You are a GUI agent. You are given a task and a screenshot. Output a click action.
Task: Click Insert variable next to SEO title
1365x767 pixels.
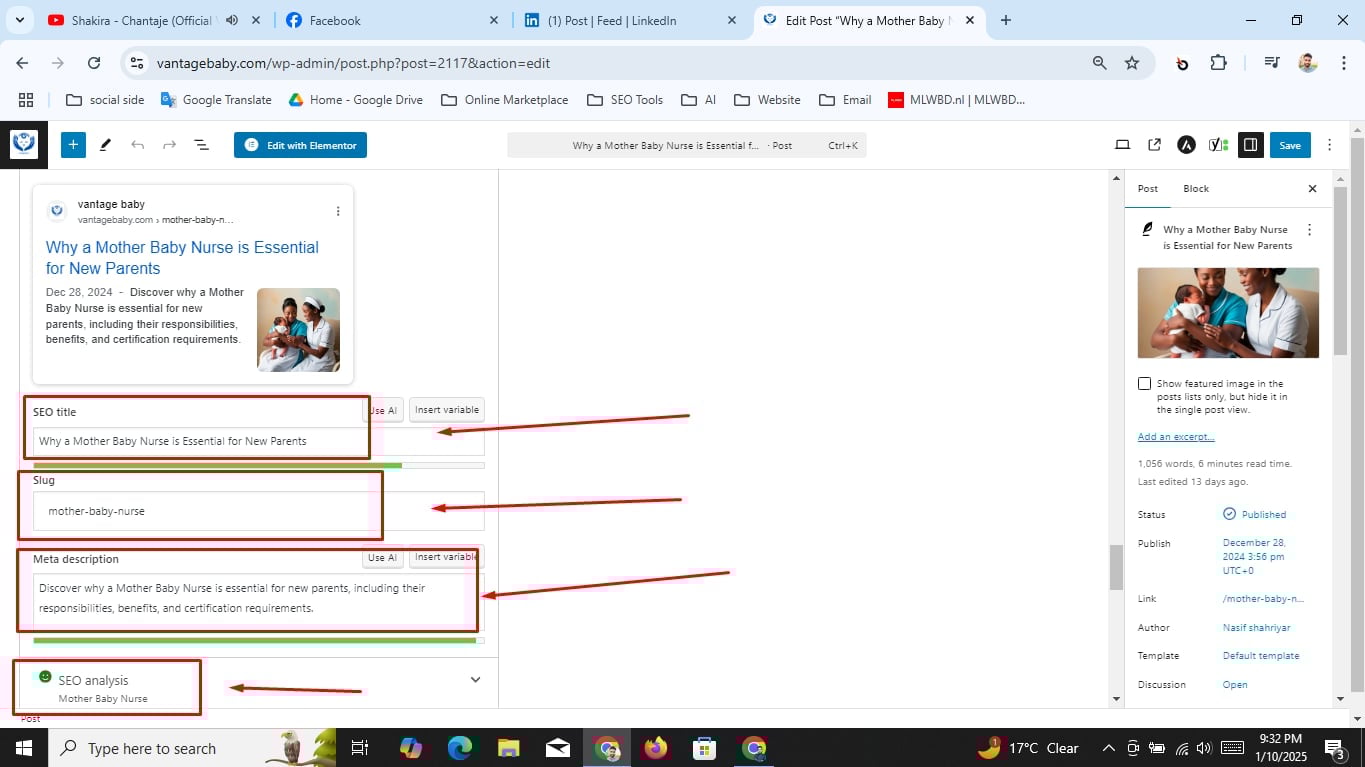point(447,409)
